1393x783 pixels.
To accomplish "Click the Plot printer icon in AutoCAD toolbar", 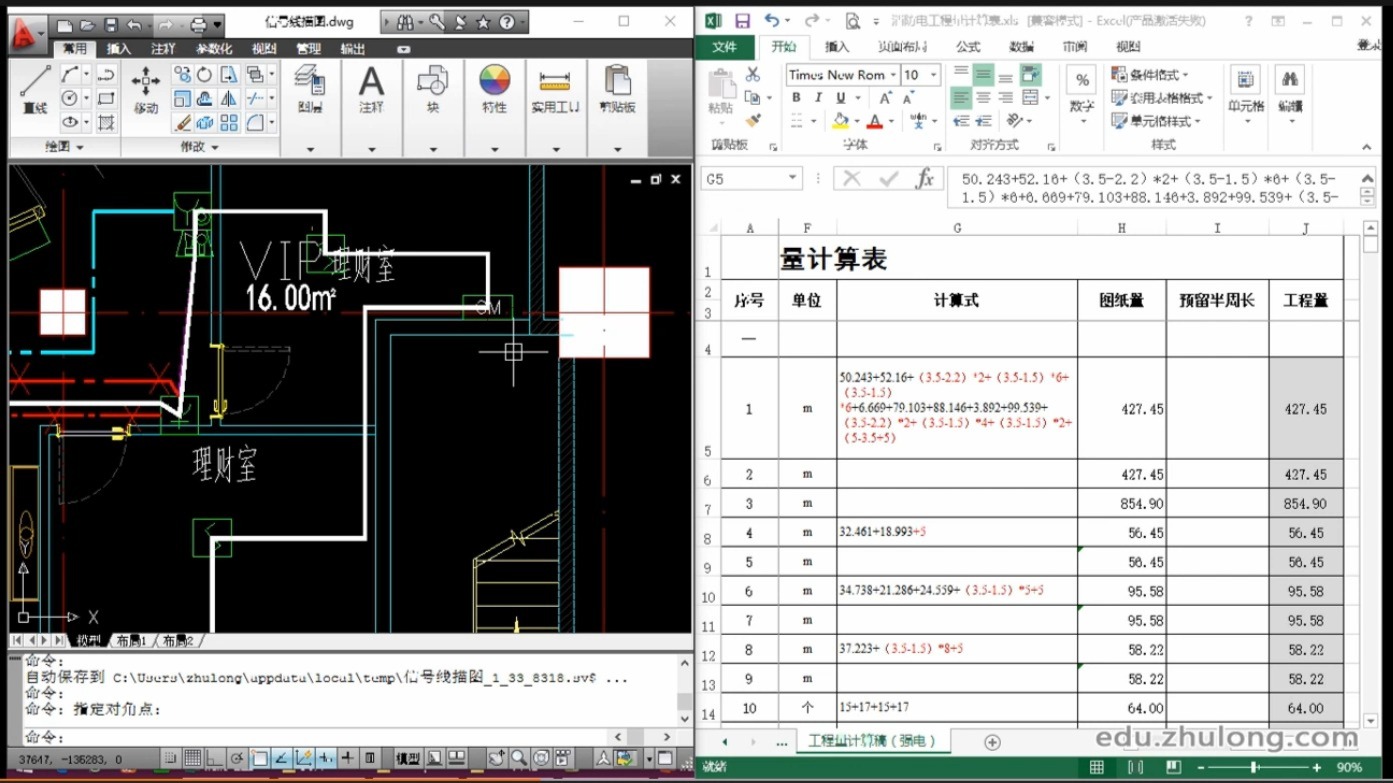I will pyautogui.click(x=198, y=25).
